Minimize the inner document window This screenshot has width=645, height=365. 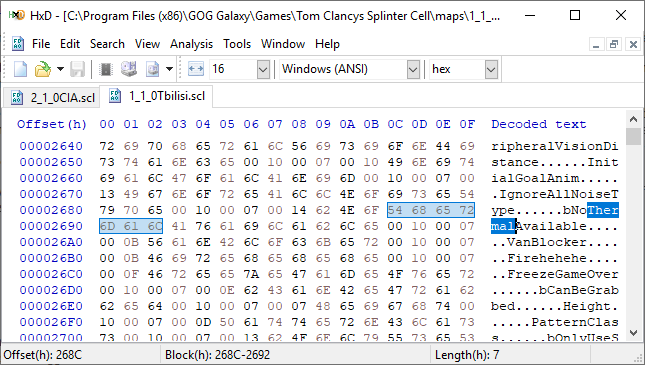click(x=596, y=44)
